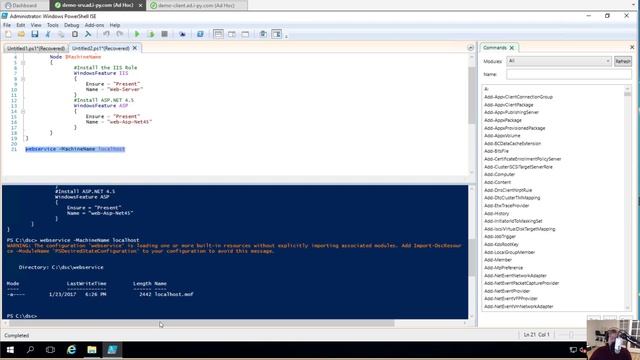Screen dimensions: 640x360
Task: Open the View menu
Action: (36, 25)
